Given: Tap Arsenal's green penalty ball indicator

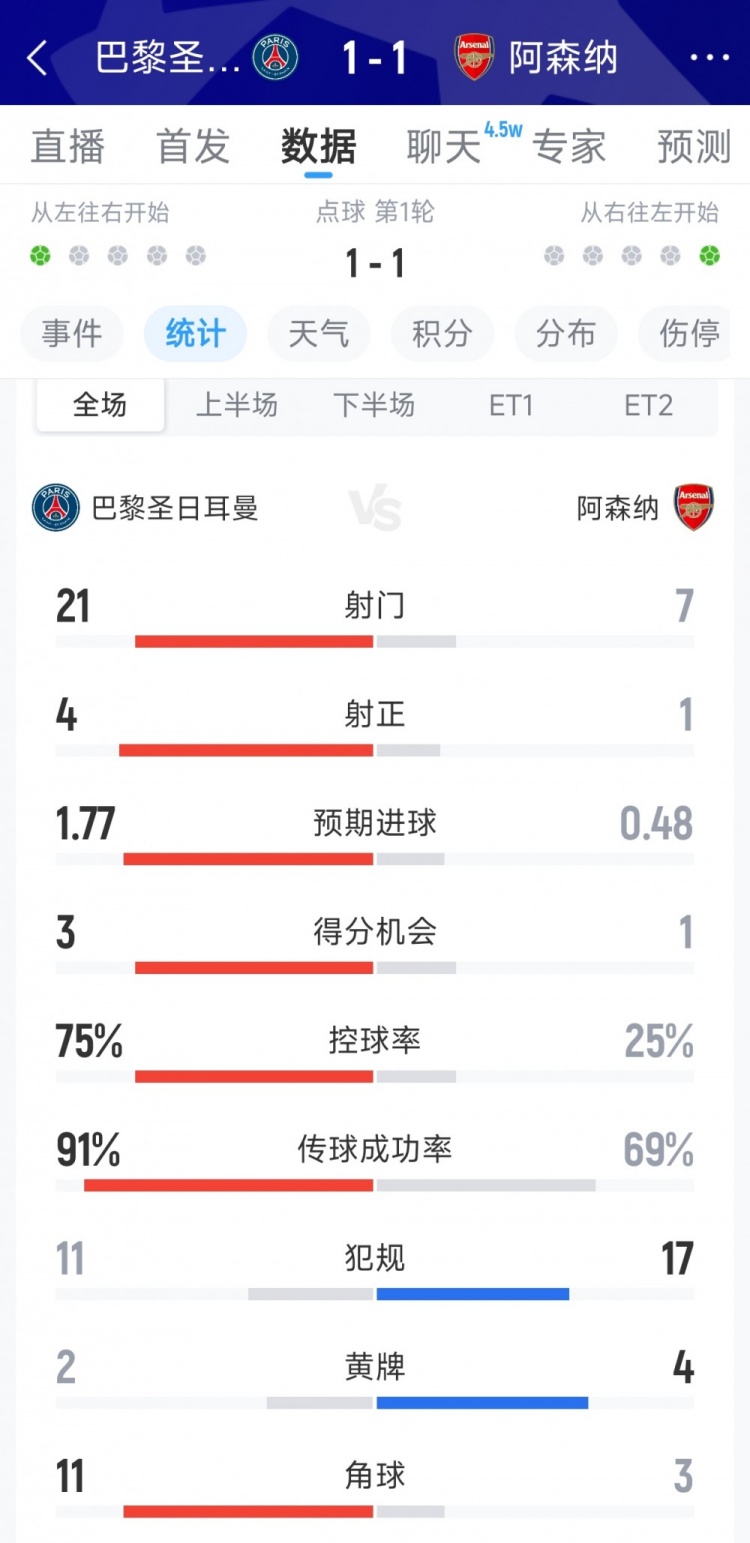Looking at the screenshot, I should 709,256.
